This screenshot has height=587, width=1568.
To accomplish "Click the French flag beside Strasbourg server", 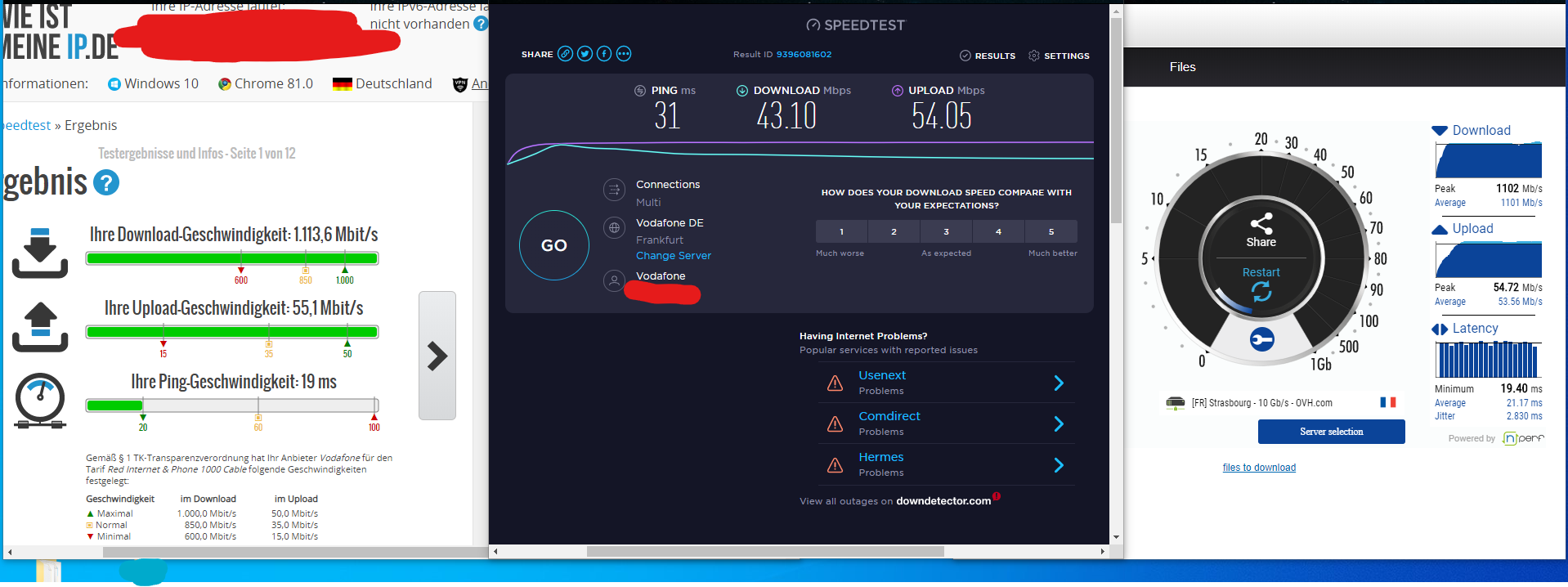I will [1388, 402].
